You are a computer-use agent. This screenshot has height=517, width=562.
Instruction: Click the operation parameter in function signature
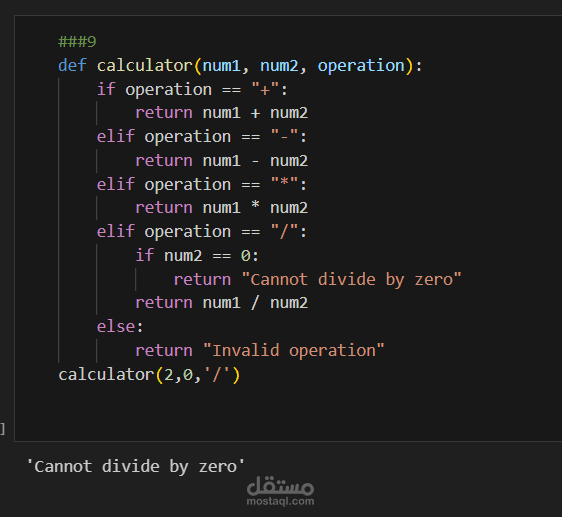(x=361, y=66)
